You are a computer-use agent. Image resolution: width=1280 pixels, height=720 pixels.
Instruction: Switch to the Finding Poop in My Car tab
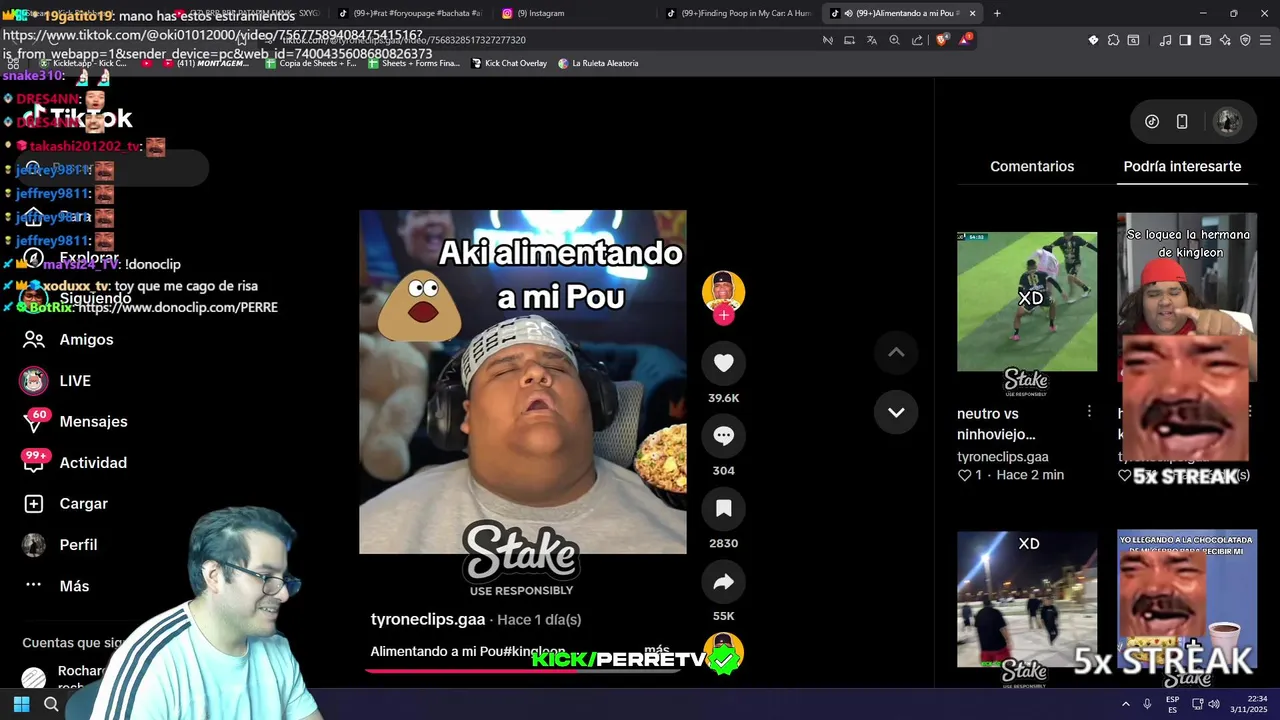(738, 13)
